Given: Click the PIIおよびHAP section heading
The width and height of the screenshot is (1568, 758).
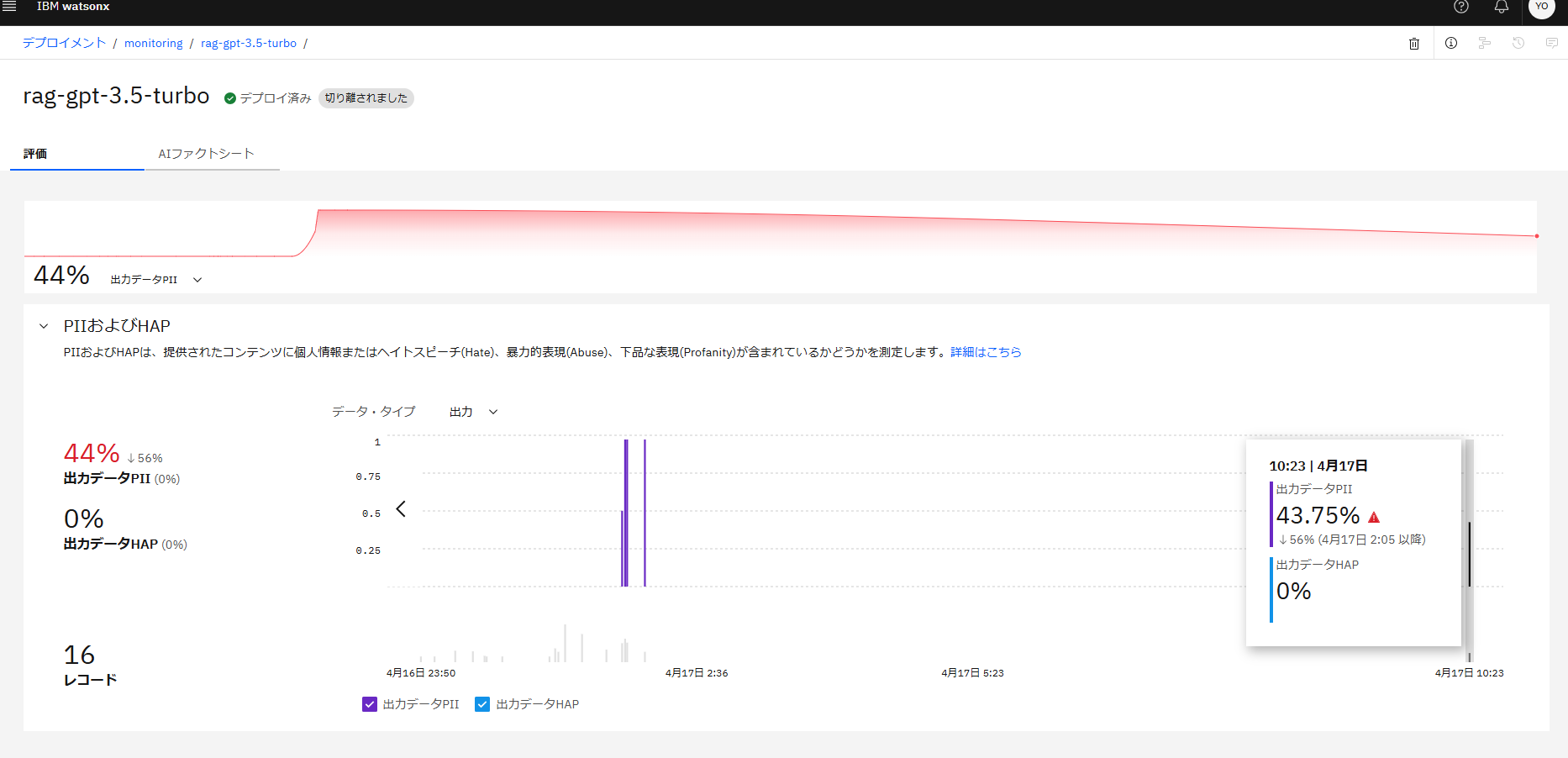Looking at the screenshot, I should coord(117,326).
